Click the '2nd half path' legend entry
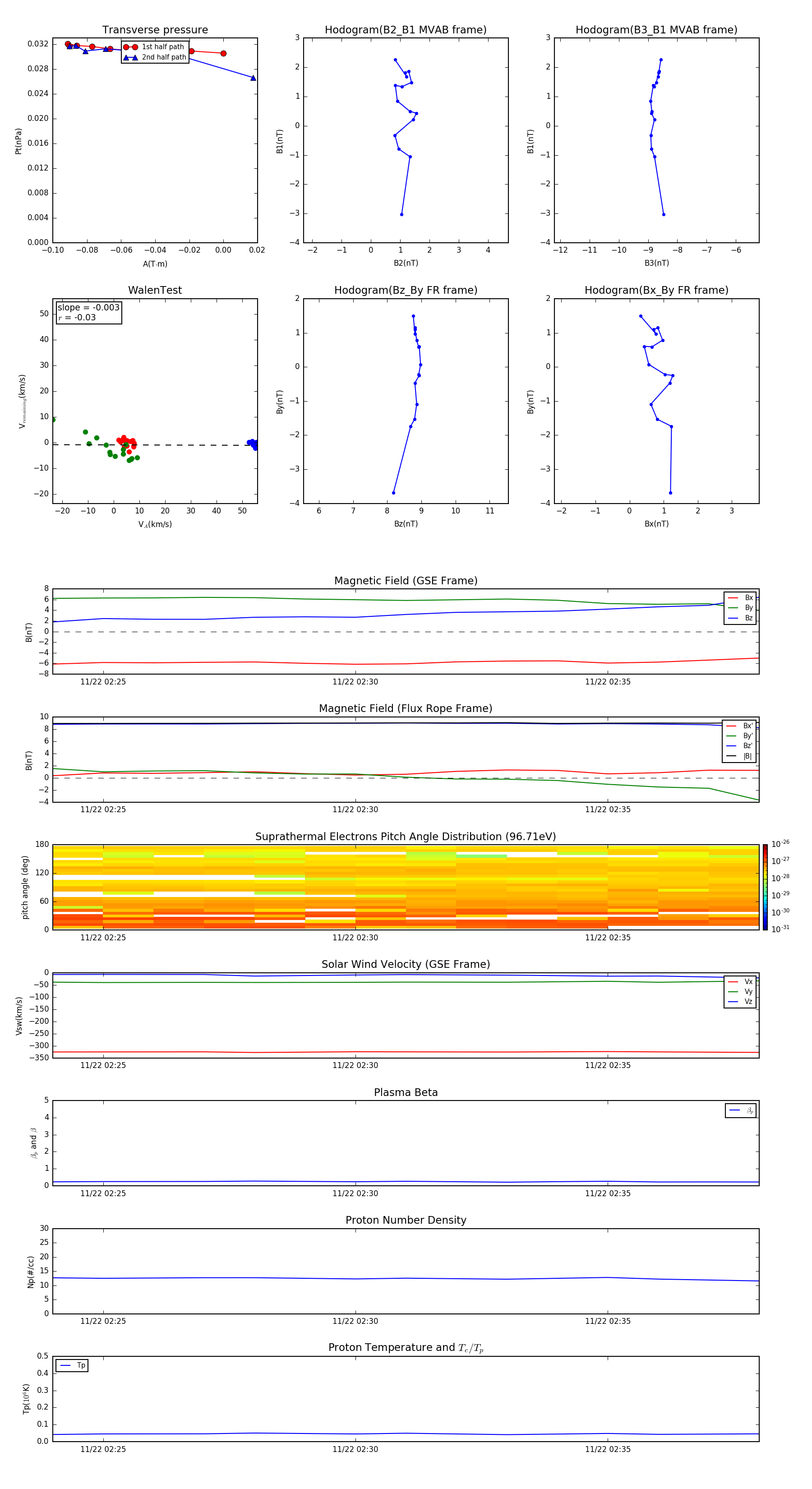The height and width of the screenshot is (1489, 812). click(155, 57)
